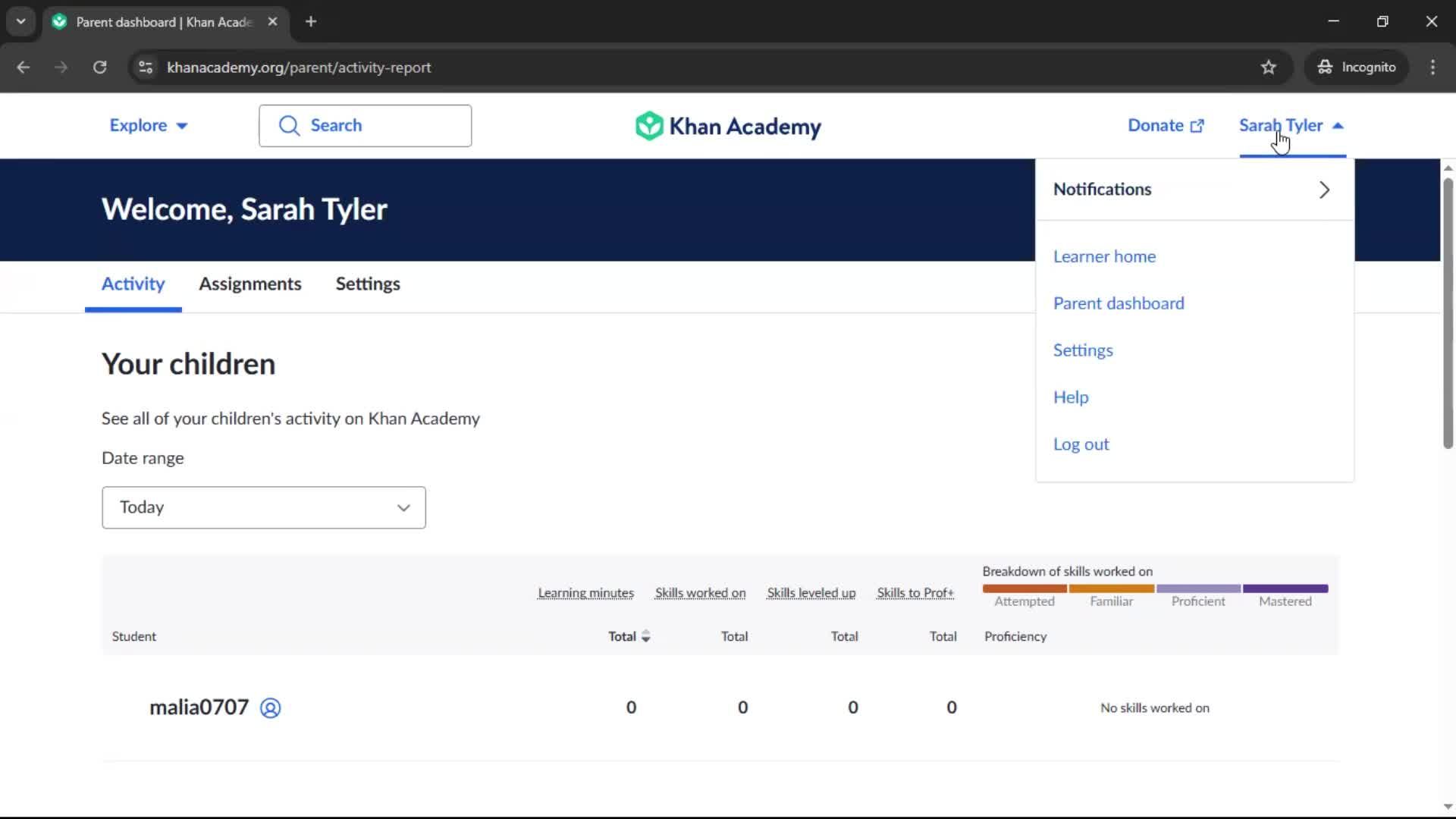The image size is (1456, 819).
Task: Collapse the Sarah Tyler account menu
Action: point(1291,126)
